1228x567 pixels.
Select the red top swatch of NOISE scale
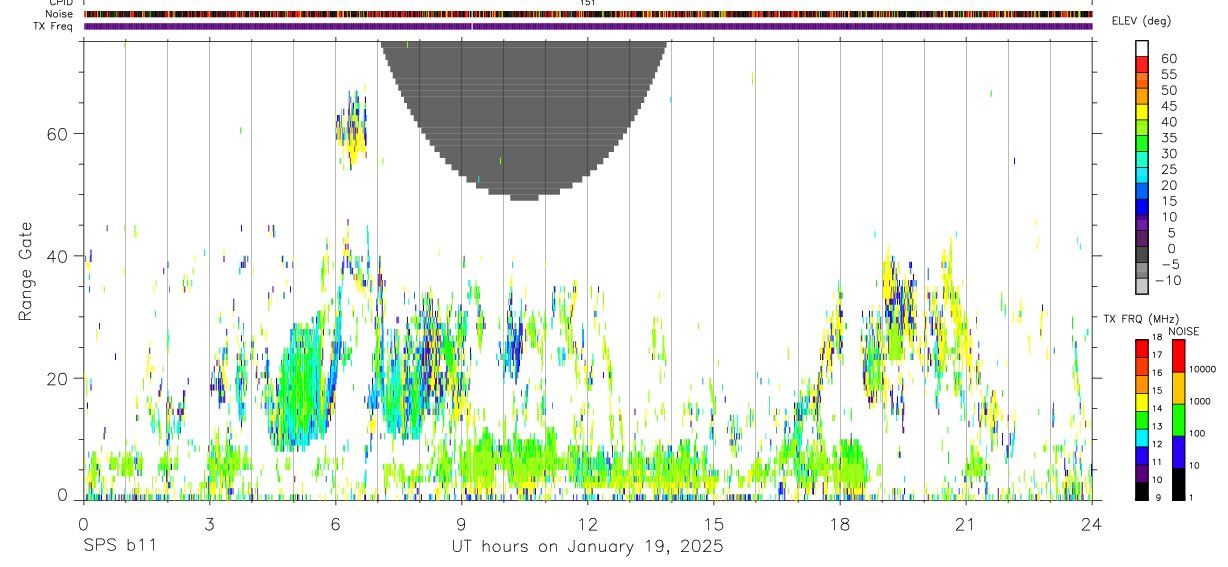click(x=1179, y=356)
